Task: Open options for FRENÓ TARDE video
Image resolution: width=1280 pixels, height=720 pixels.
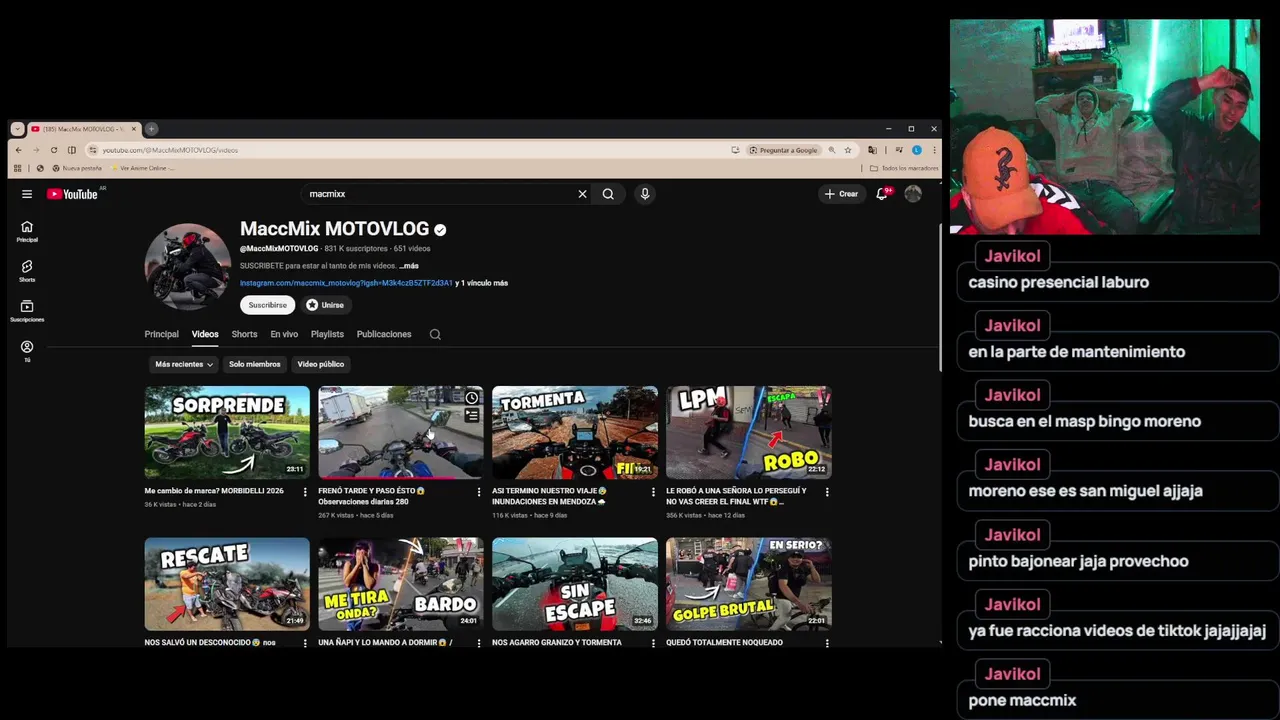Action: (479, 492)
